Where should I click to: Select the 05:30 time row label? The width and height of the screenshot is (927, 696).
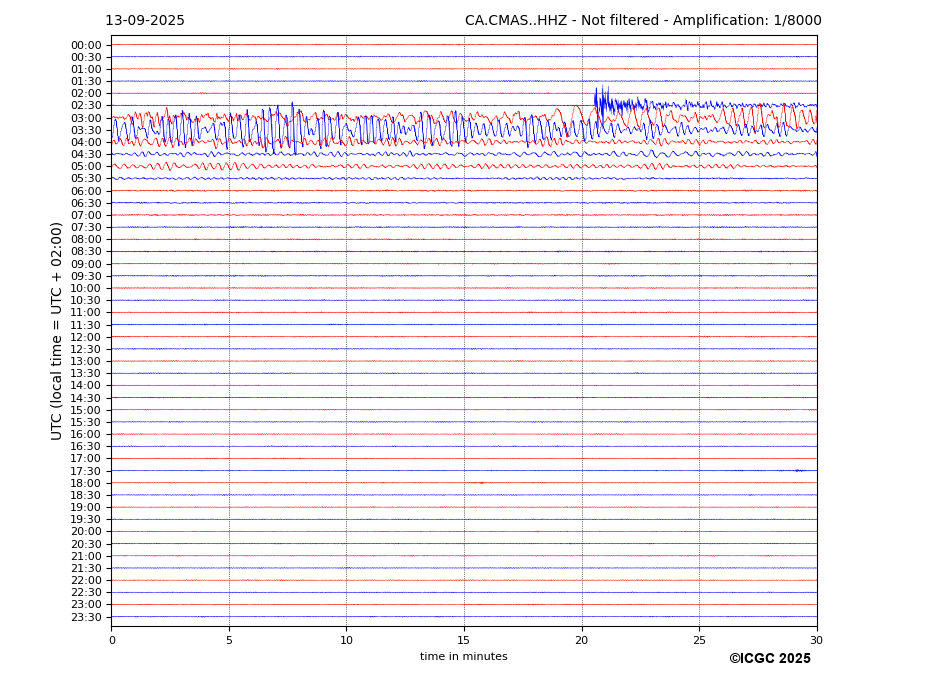pyautogui.click(x=86, y=179)
